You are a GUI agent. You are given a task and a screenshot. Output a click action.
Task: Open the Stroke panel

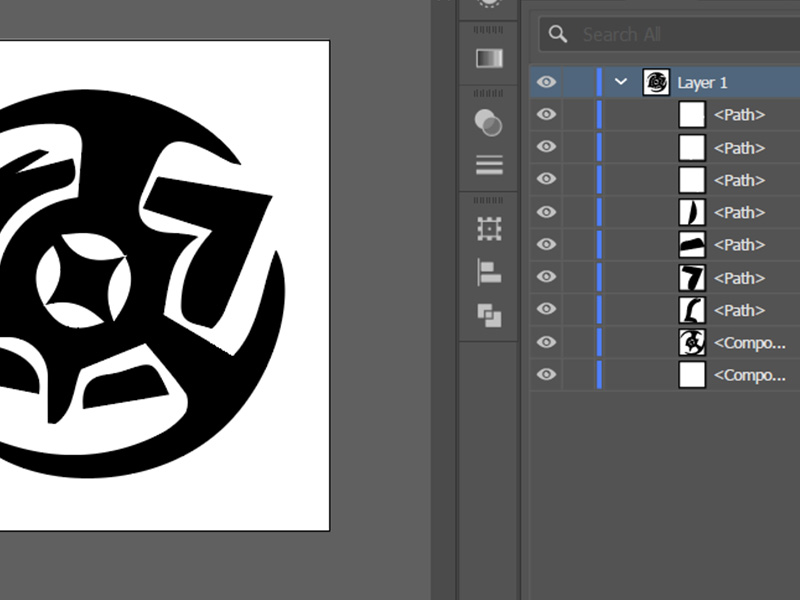[x=488, y=165]
